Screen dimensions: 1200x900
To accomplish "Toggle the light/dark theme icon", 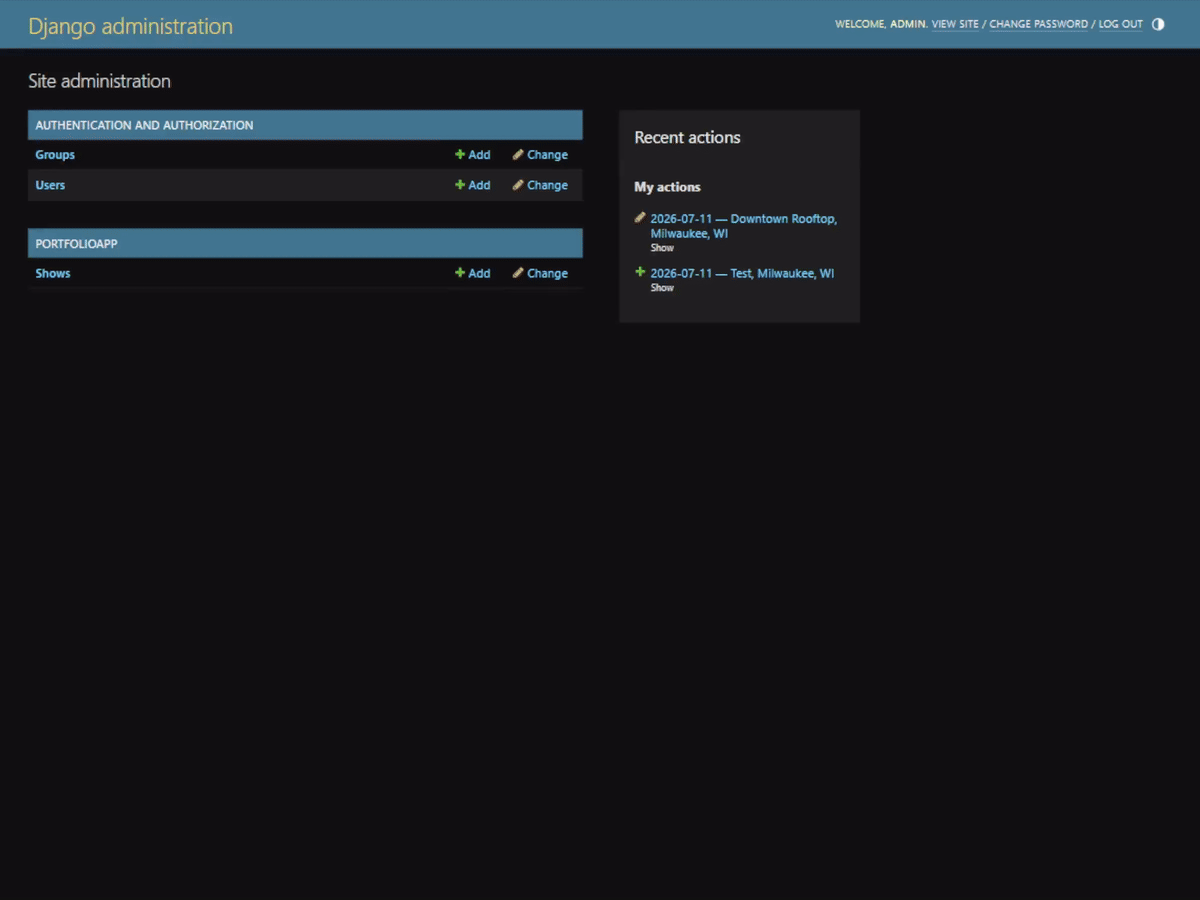I will point(1158,24).
